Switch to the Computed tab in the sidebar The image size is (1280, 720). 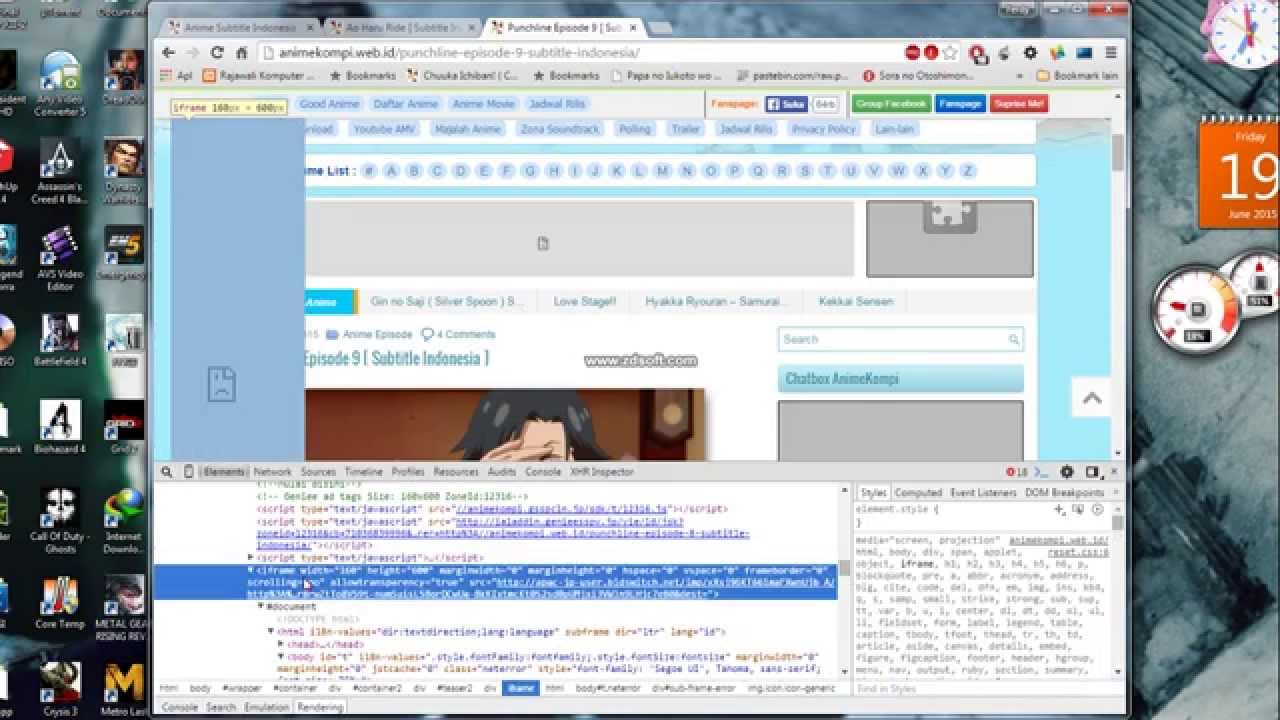[x=918, y=493]
